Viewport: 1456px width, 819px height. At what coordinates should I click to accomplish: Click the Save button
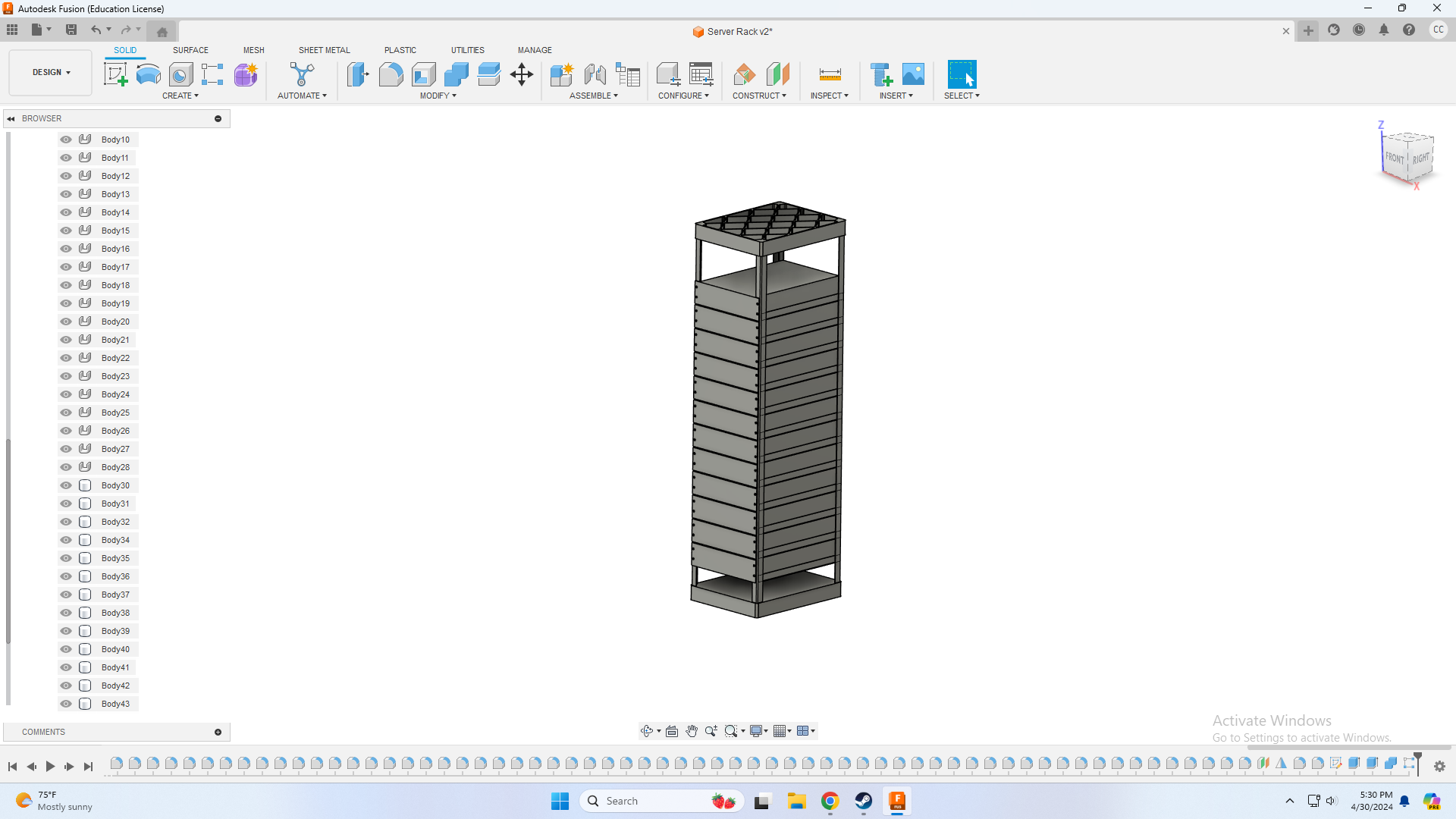tap(71, 30)
